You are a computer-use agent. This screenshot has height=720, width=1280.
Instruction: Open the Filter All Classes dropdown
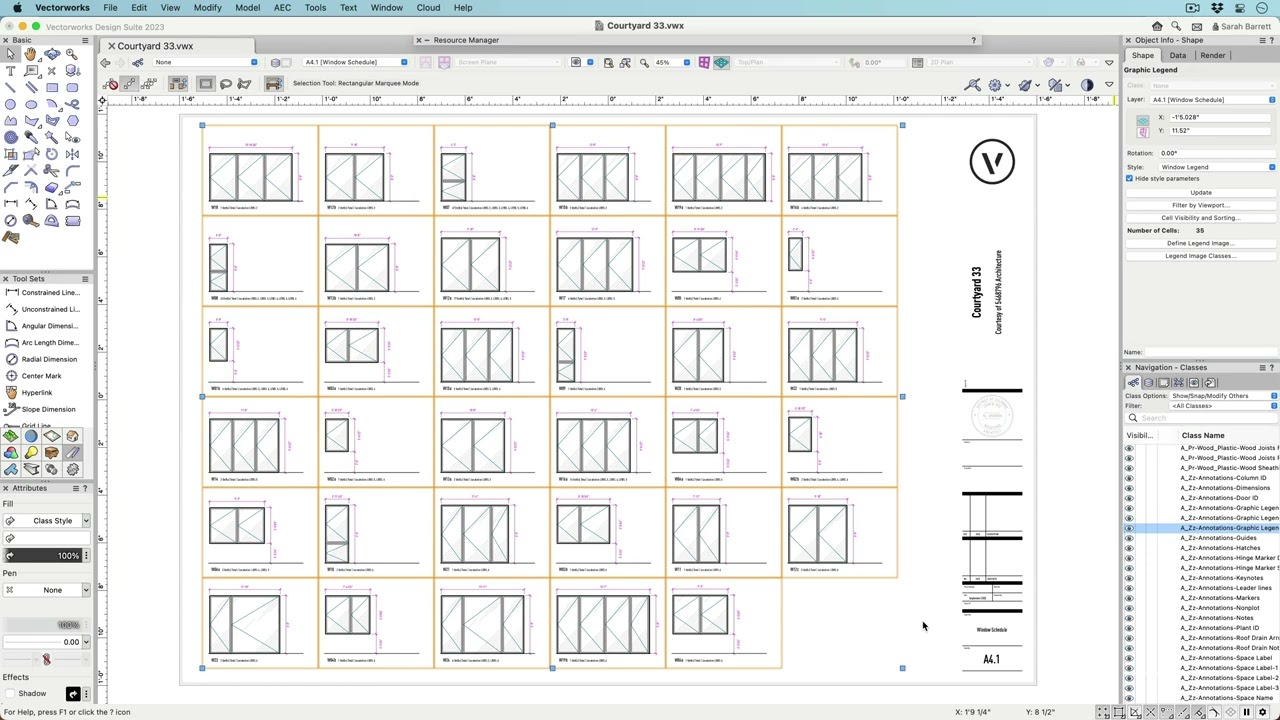tap(1225, 406)
